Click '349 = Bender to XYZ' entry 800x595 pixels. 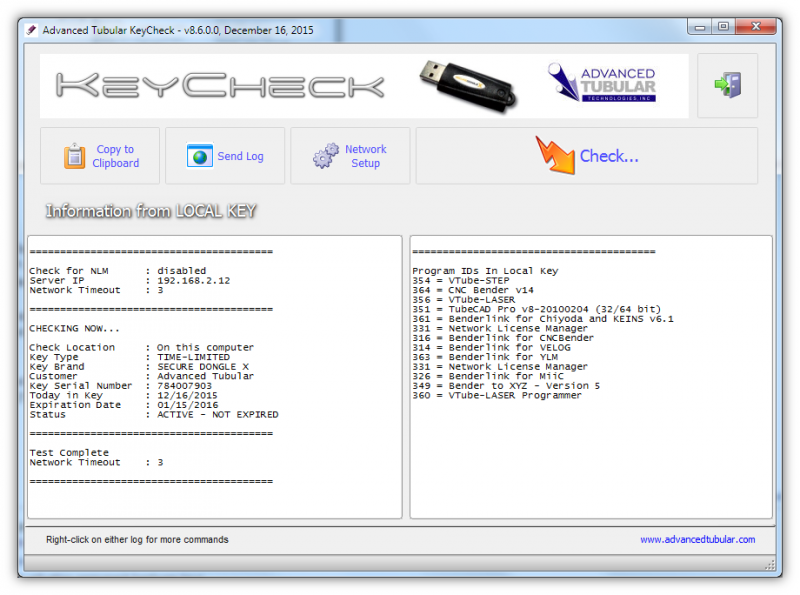[x=506, y=386]
